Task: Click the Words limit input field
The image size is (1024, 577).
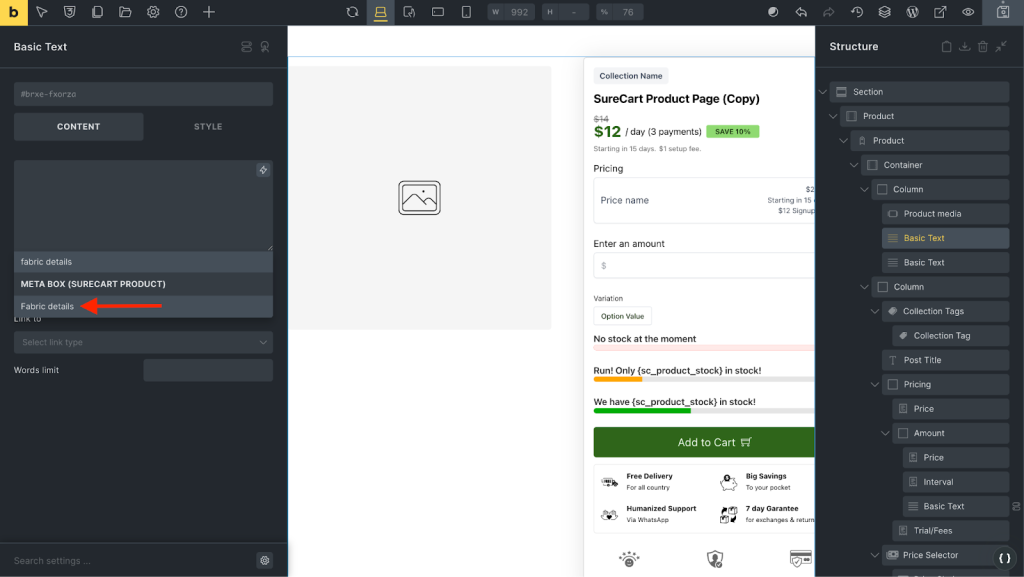Action: 207,370
